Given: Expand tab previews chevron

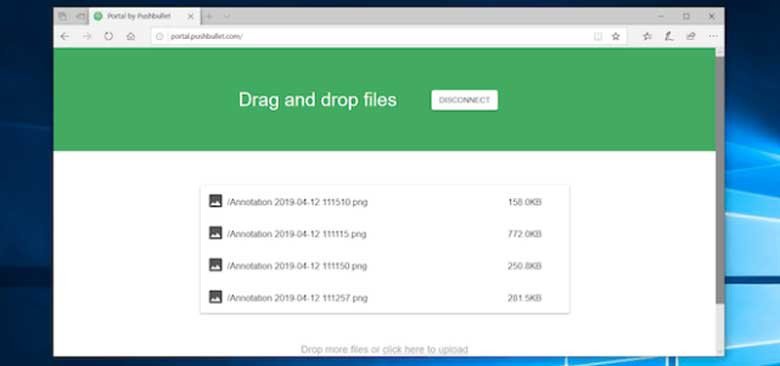Looking at the screenshot, I should pos(227,16).
